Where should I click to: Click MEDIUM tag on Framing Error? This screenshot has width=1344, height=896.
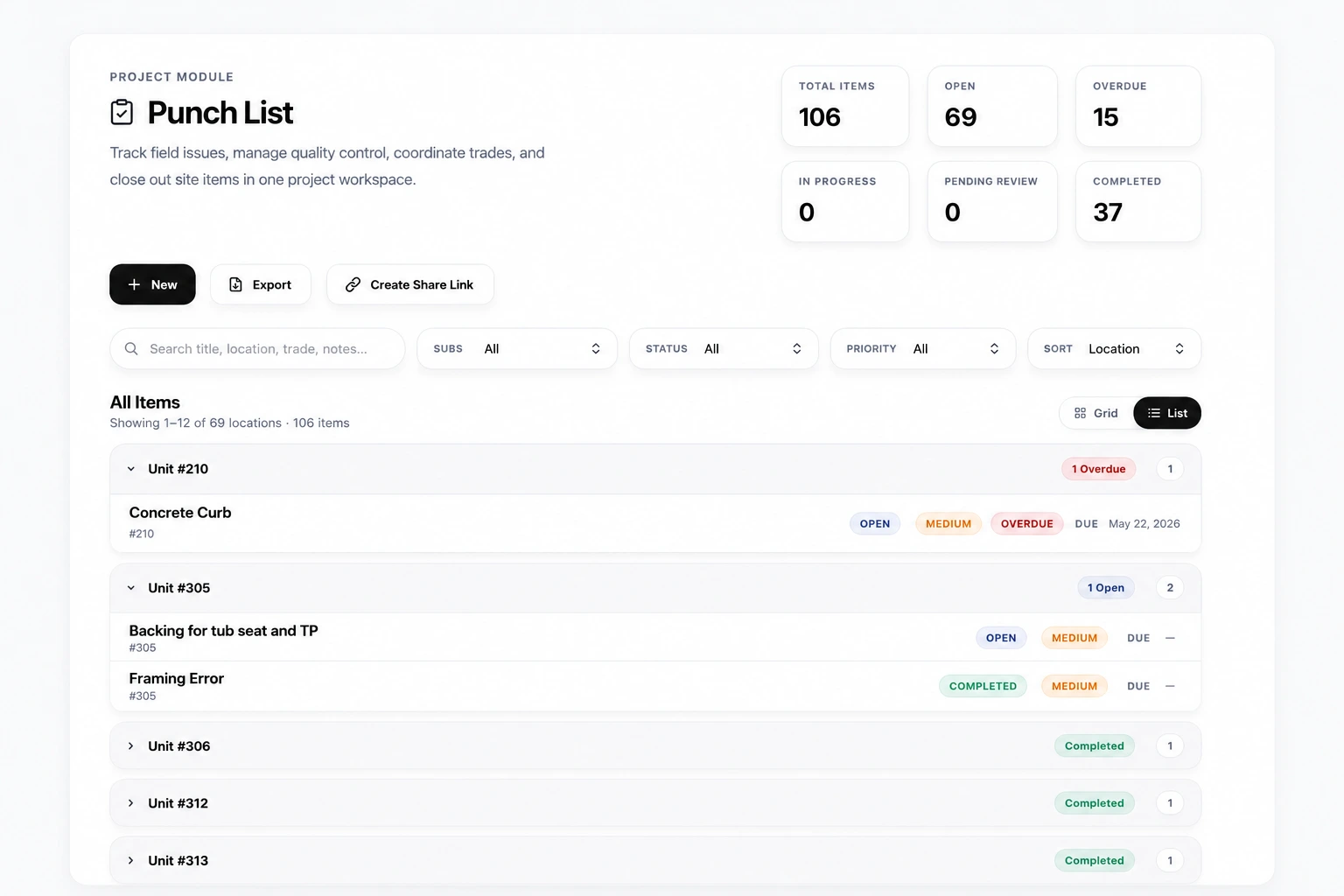coord(1074,686)
